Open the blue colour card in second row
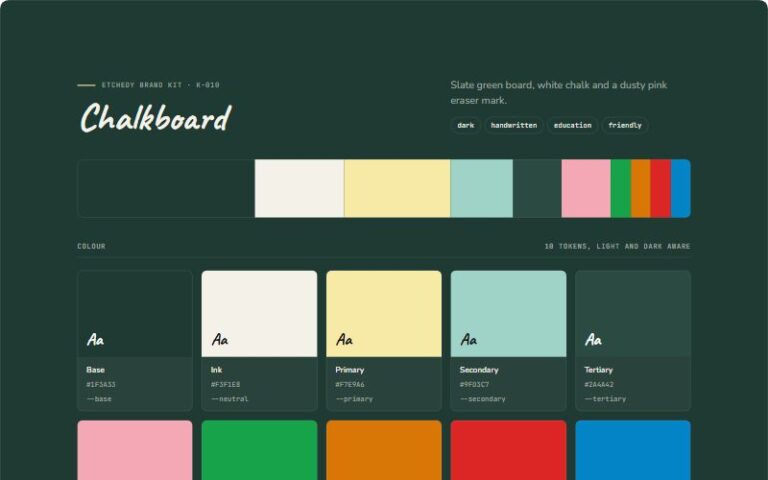 pyautogui.click(x=633, y=450)
